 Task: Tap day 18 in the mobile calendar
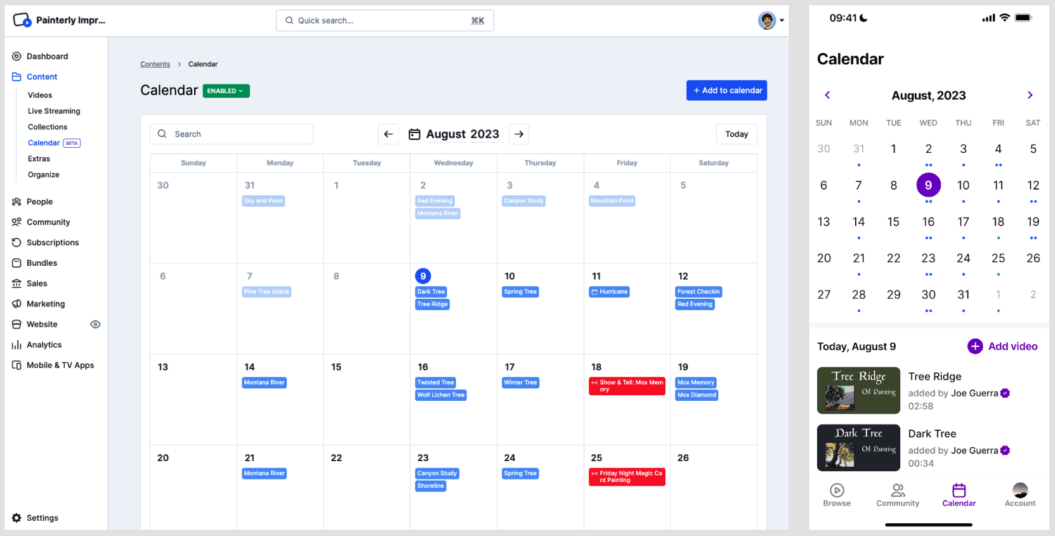(998, 222)
